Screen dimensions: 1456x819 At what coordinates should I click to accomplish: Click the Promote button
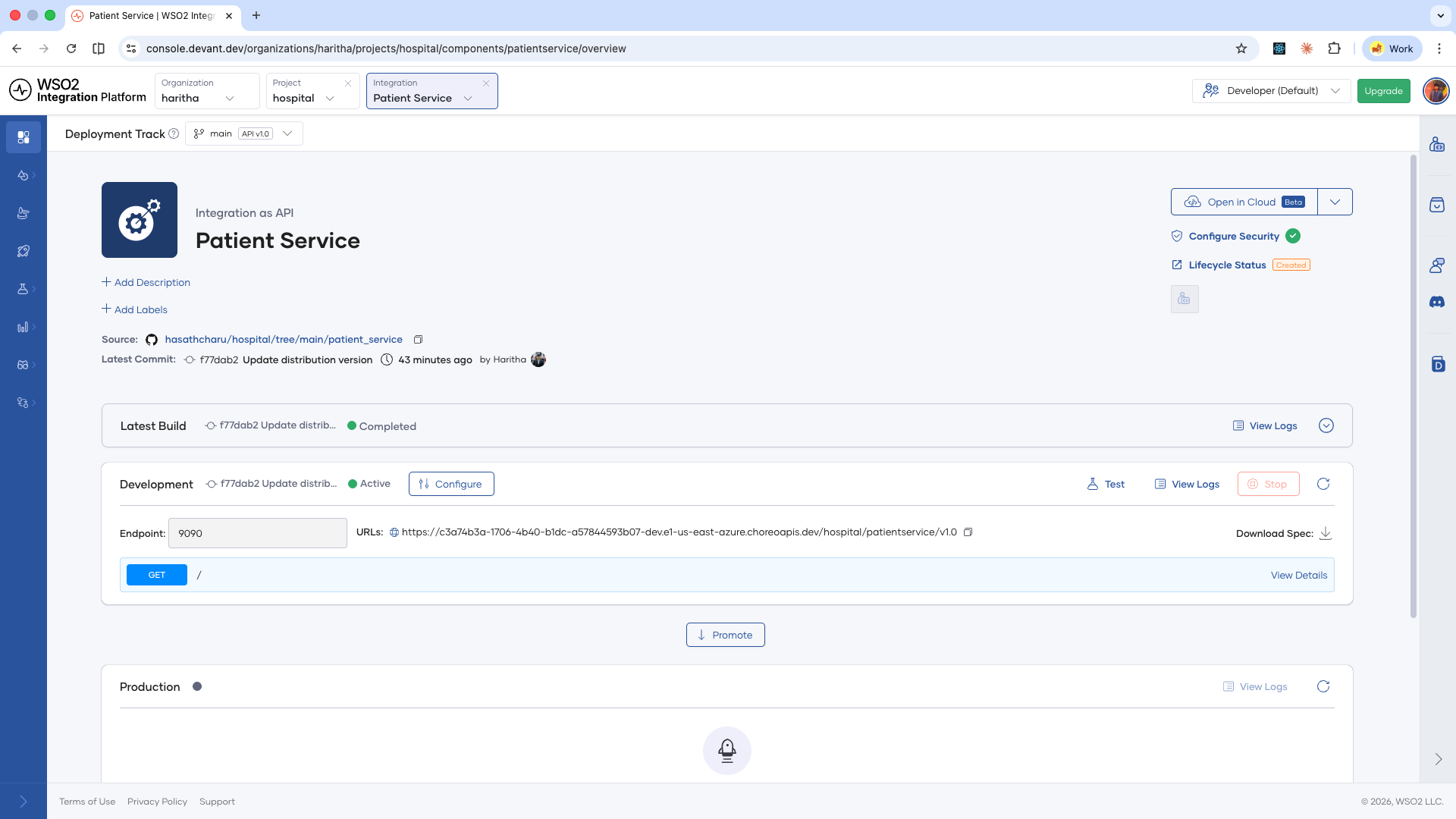coord(726,635)
